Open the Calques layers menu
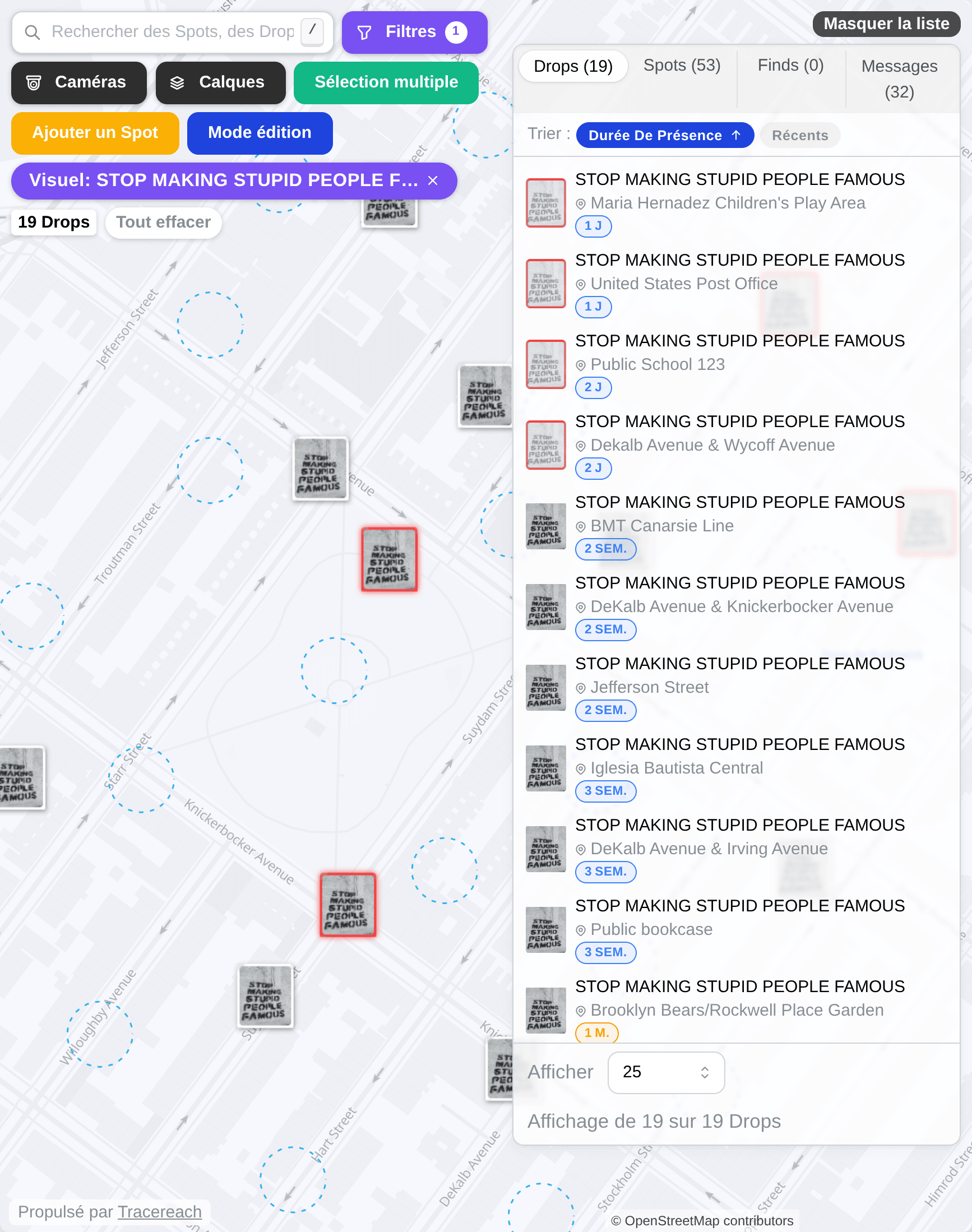The height and width of the screenshot is (1232, 972). [221, 82]
